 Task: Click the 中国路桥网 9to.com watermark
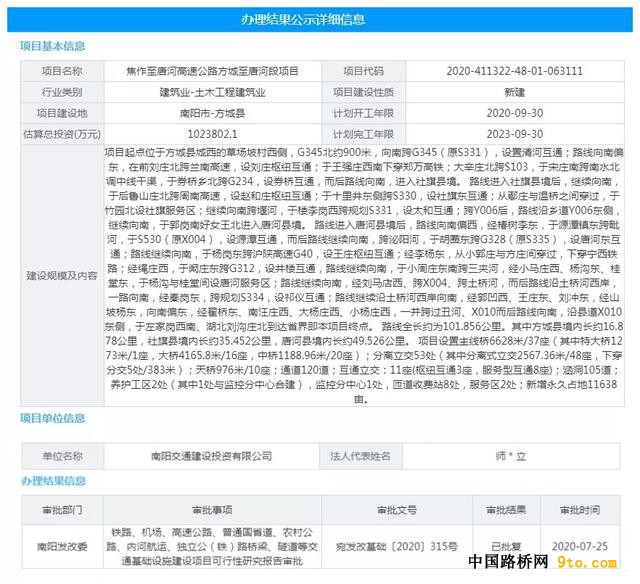coord(542,562)
